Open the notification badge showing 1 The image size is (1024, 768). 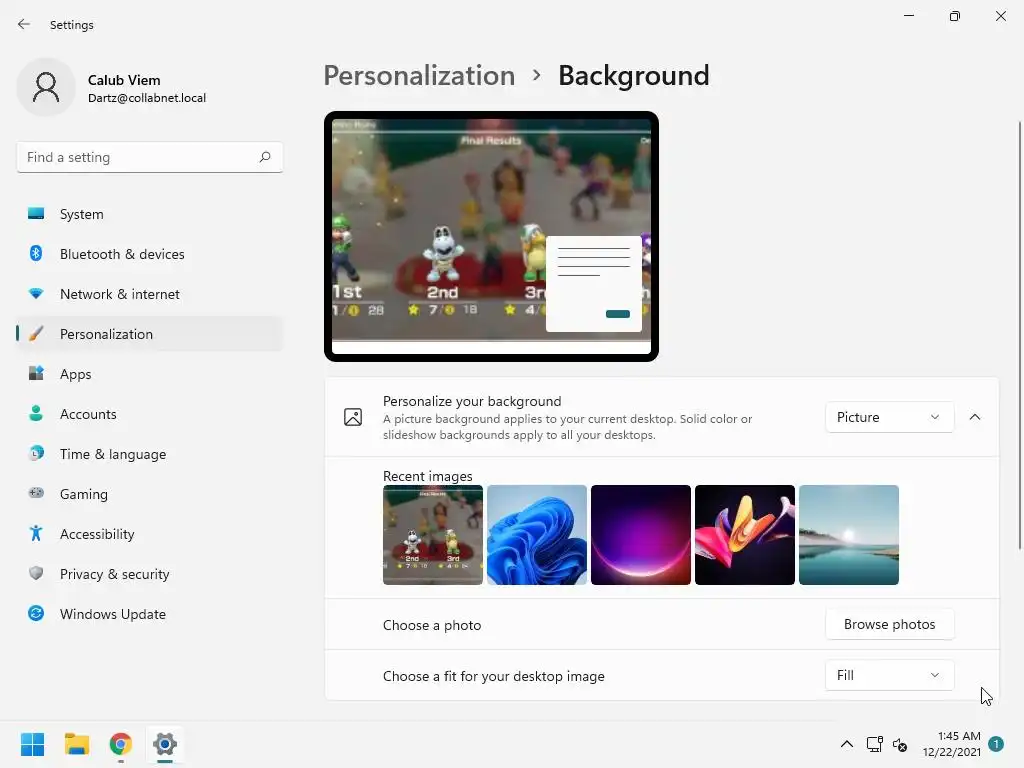pyautogui.click(x=996, y=744)
